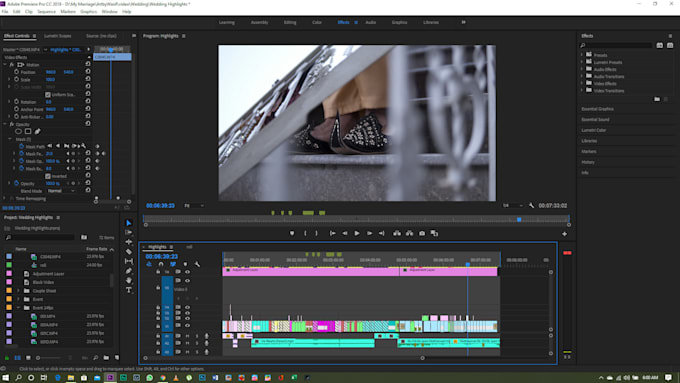Open the Fit zoom level dropdown
This screenshot has height=383, width=680.
tap(193, 206)
